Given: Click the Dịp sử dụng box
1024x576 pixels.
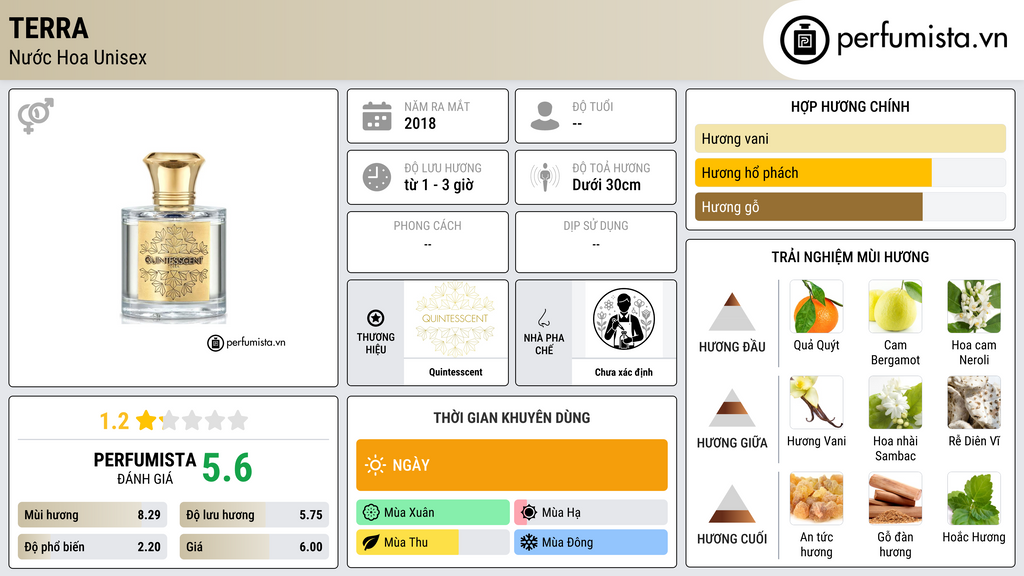Looking at the screenshot, I should coord(596,242).
